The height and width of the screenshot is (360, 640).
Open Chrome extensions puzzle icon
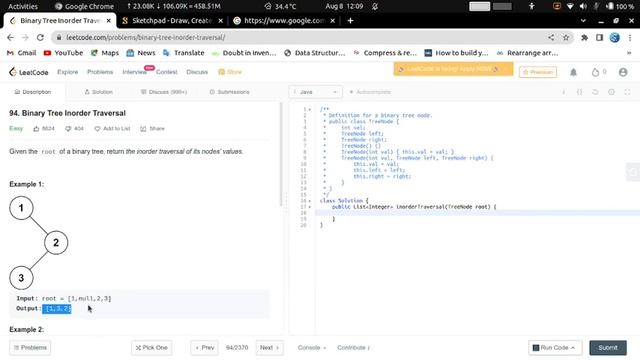584,38
